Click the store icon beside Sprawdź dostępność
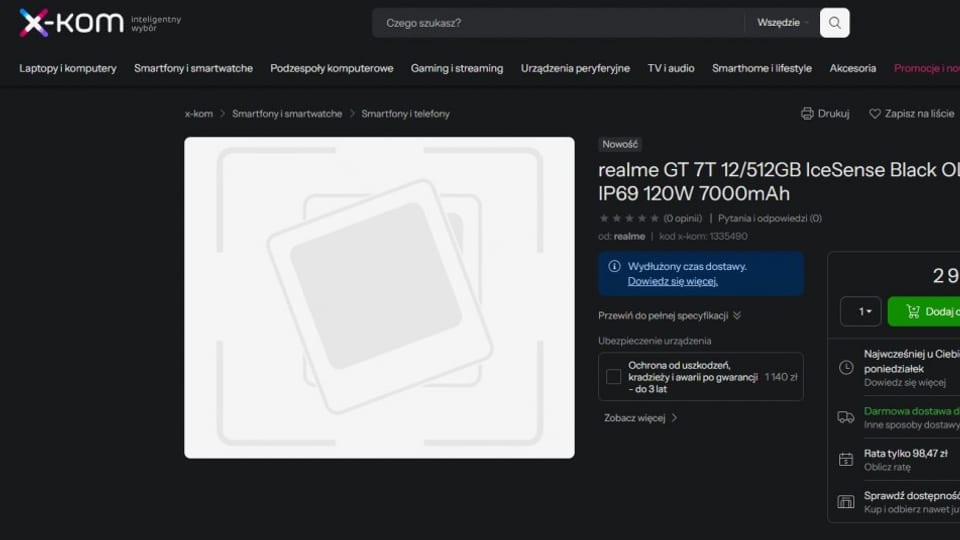Image resolution: width=960 pixels, height=540 pixels. [x=846, y=501]
